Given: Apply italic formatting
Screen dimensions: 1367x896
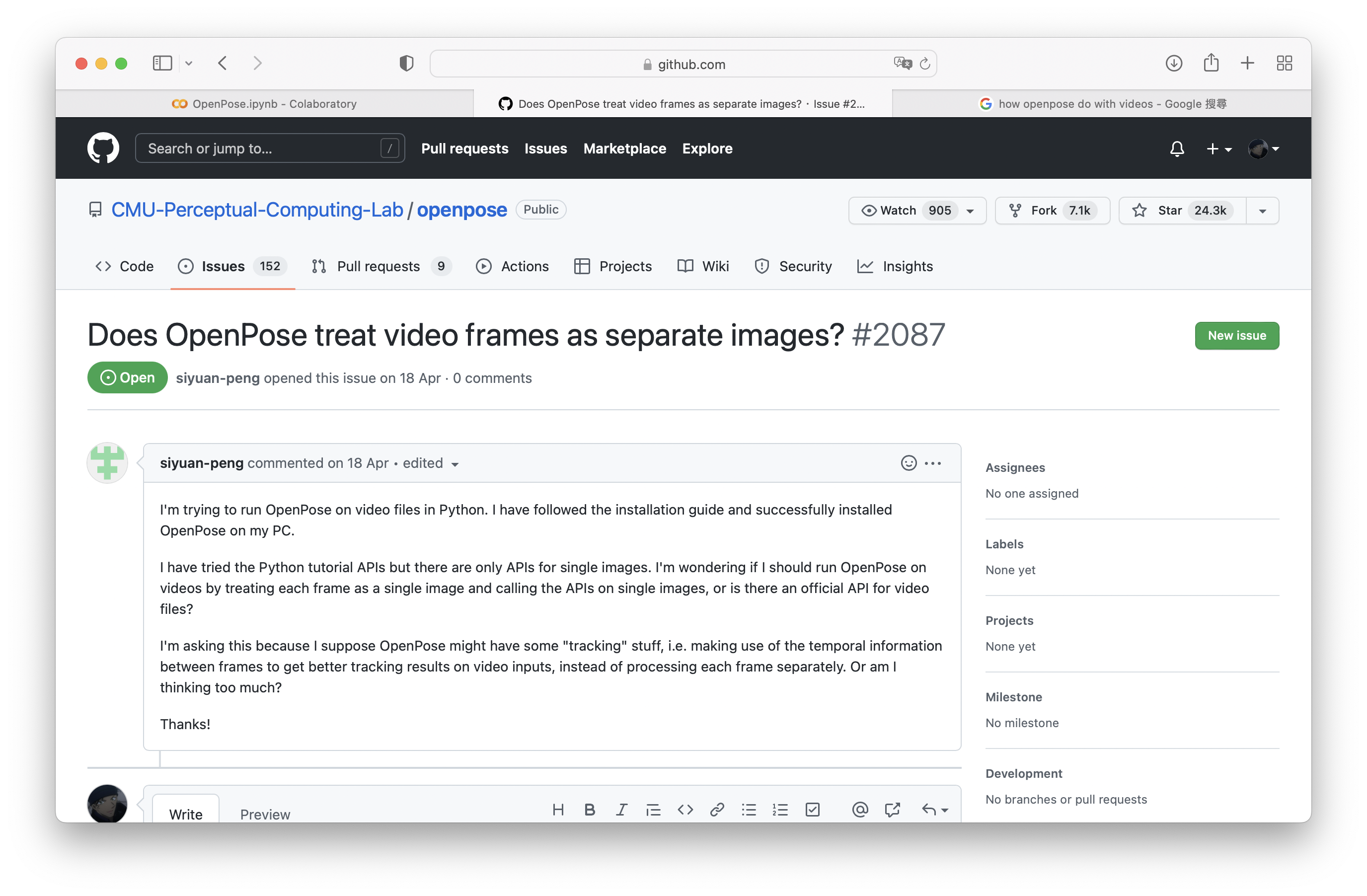Looking at the screenshot, I should [621, 810].
